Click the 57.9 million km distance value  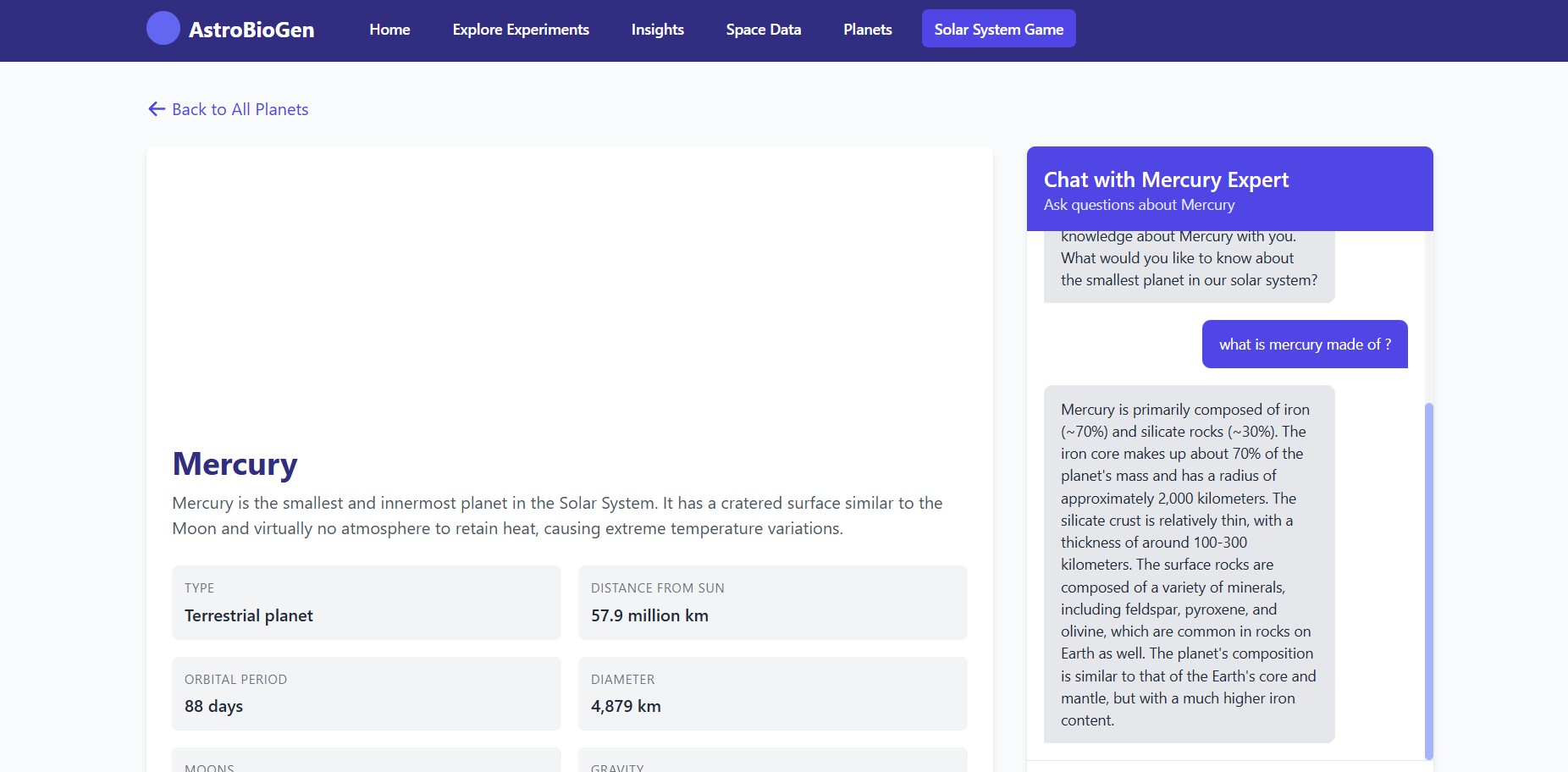[649, 615]
